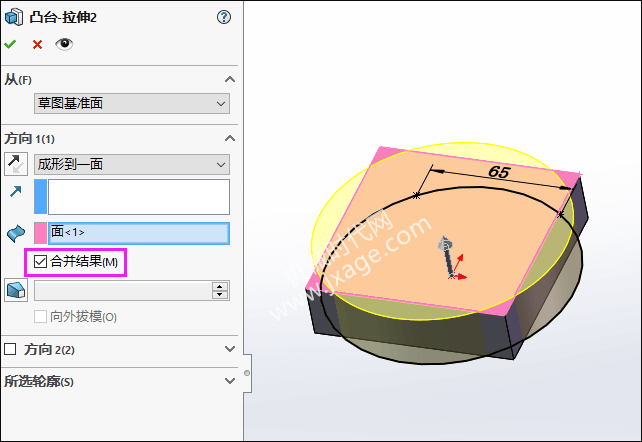Click the 所选轮廓(S) section title
Screen dimensions: 642x442
point(39,381)
